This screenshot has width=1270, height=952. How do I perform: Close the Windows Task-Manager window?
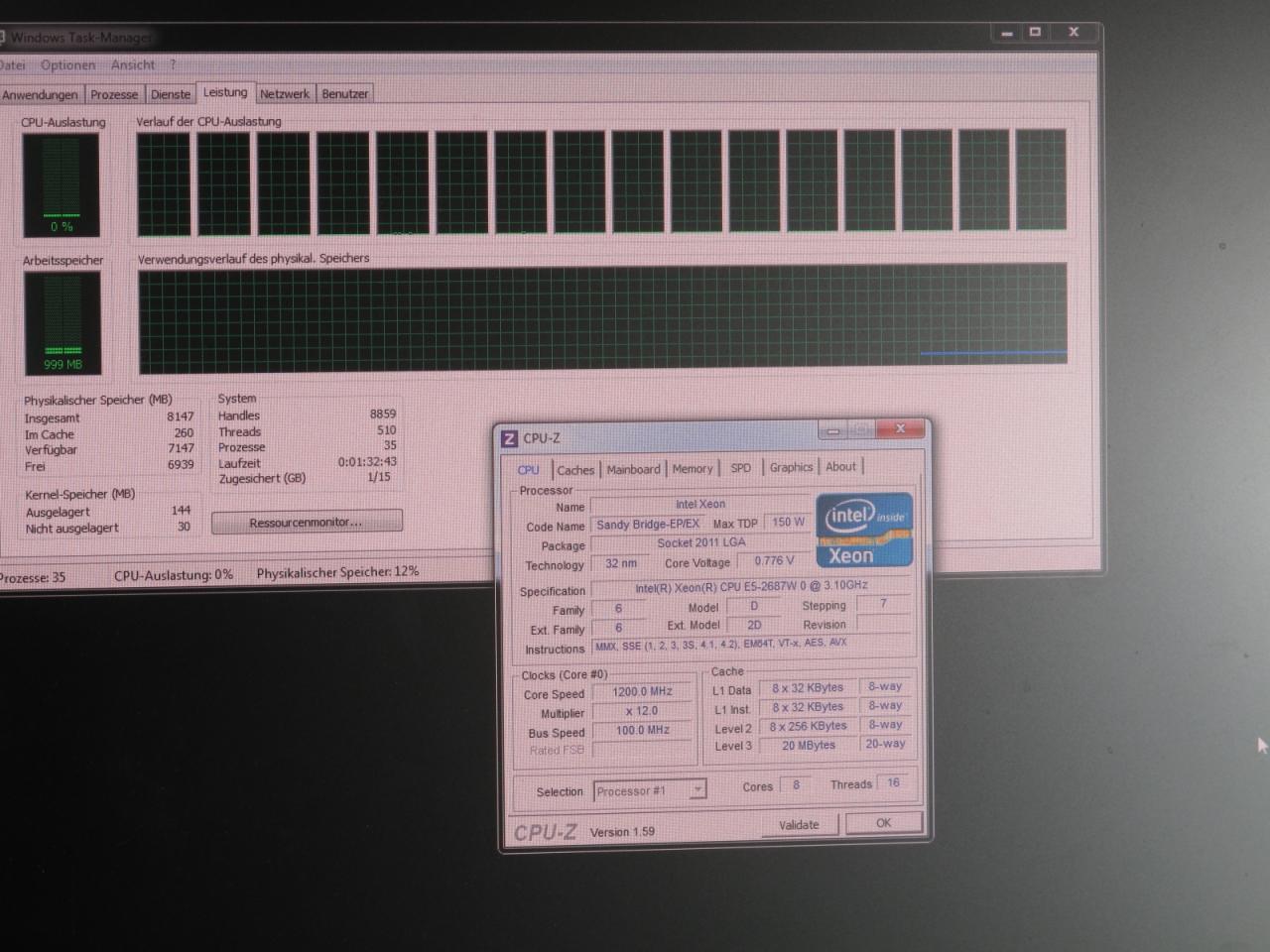tap(1074, 33)
